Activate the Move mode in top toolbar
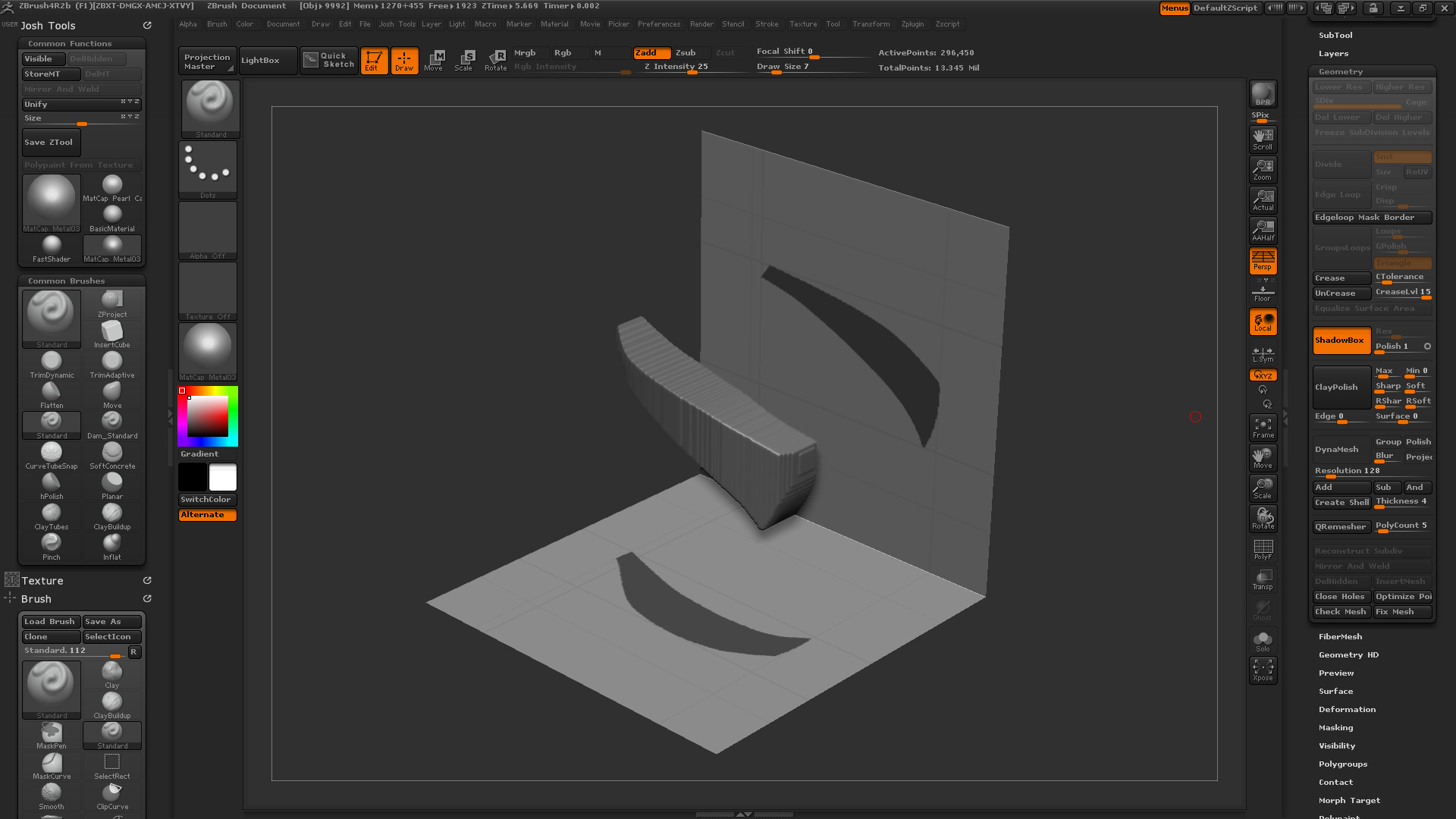 point(434,61)
